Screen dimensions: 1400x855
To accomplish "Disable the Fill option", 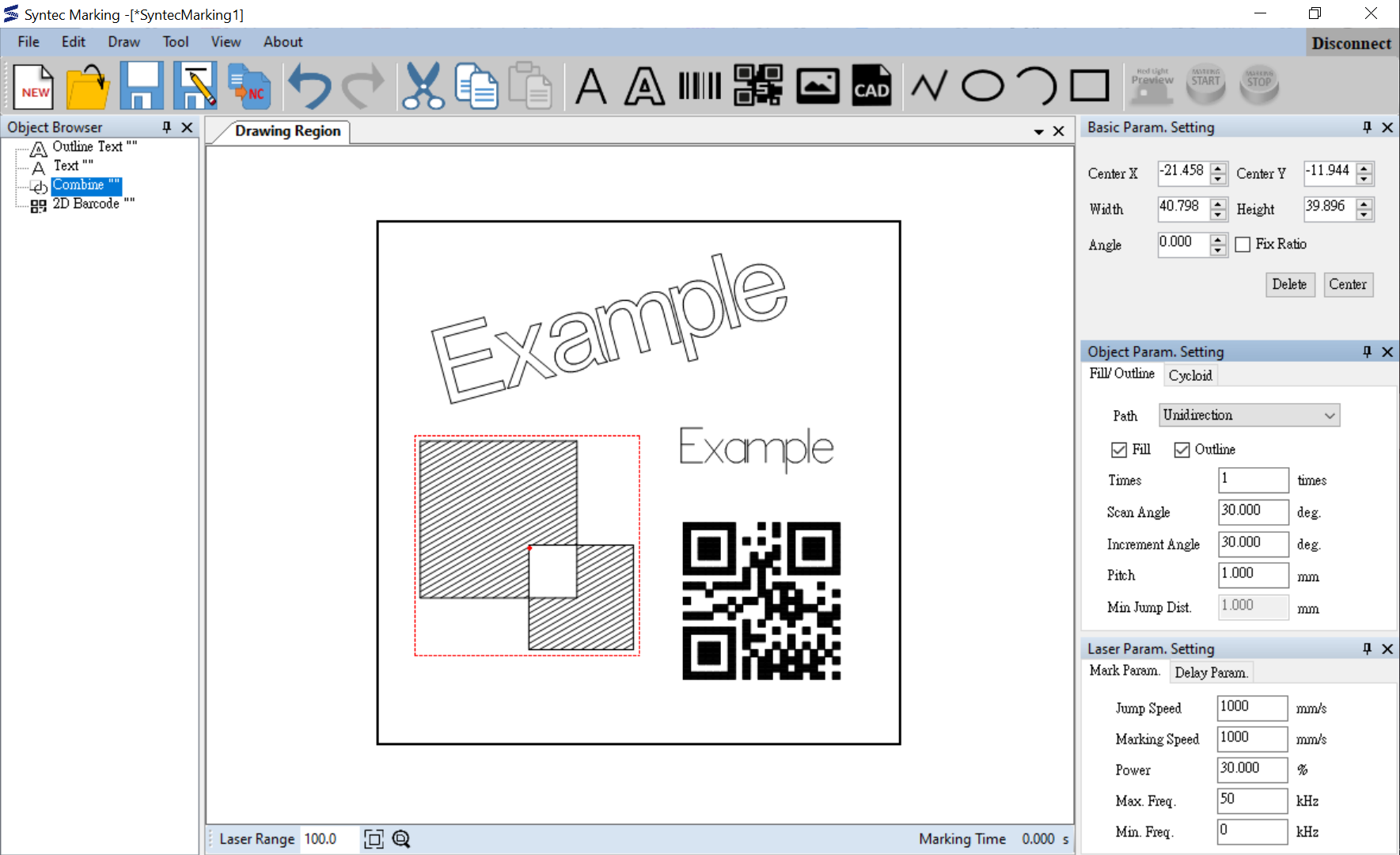I will point(1118,449).
